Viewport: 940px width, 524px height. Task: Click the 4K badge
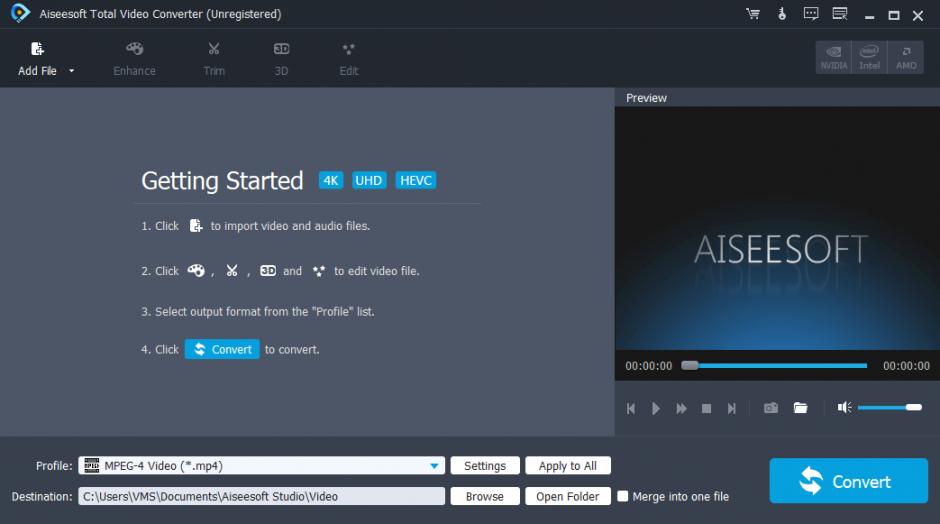(x=331, y=180)
